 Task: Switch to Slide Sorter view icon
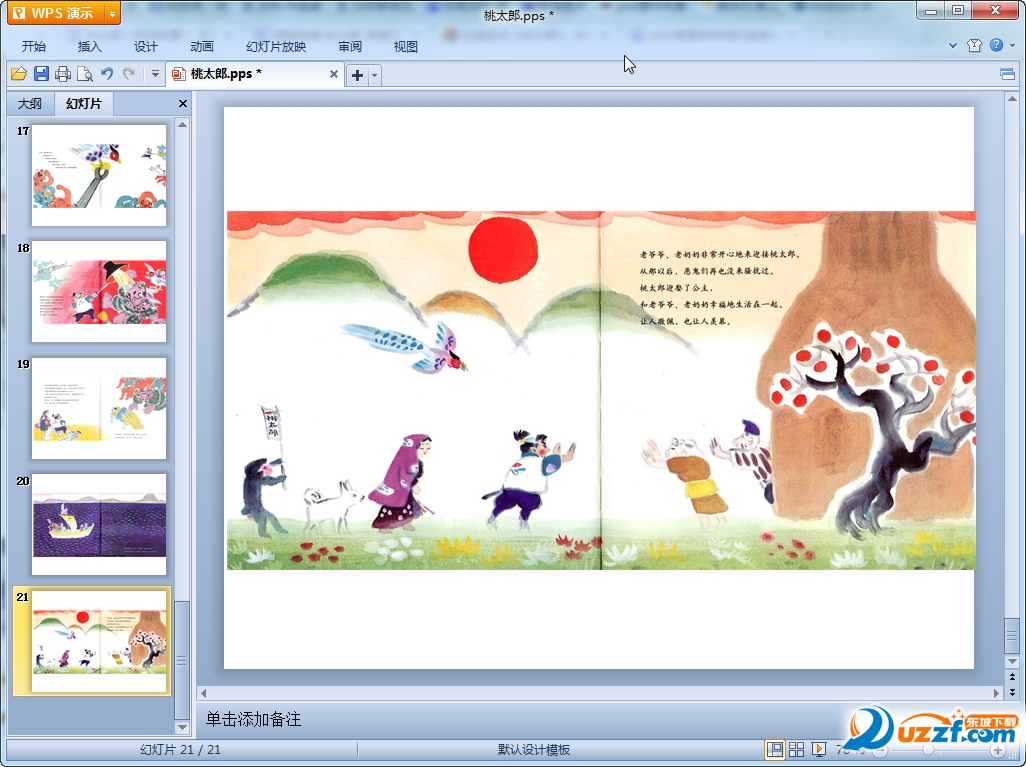tap(796, 749)
